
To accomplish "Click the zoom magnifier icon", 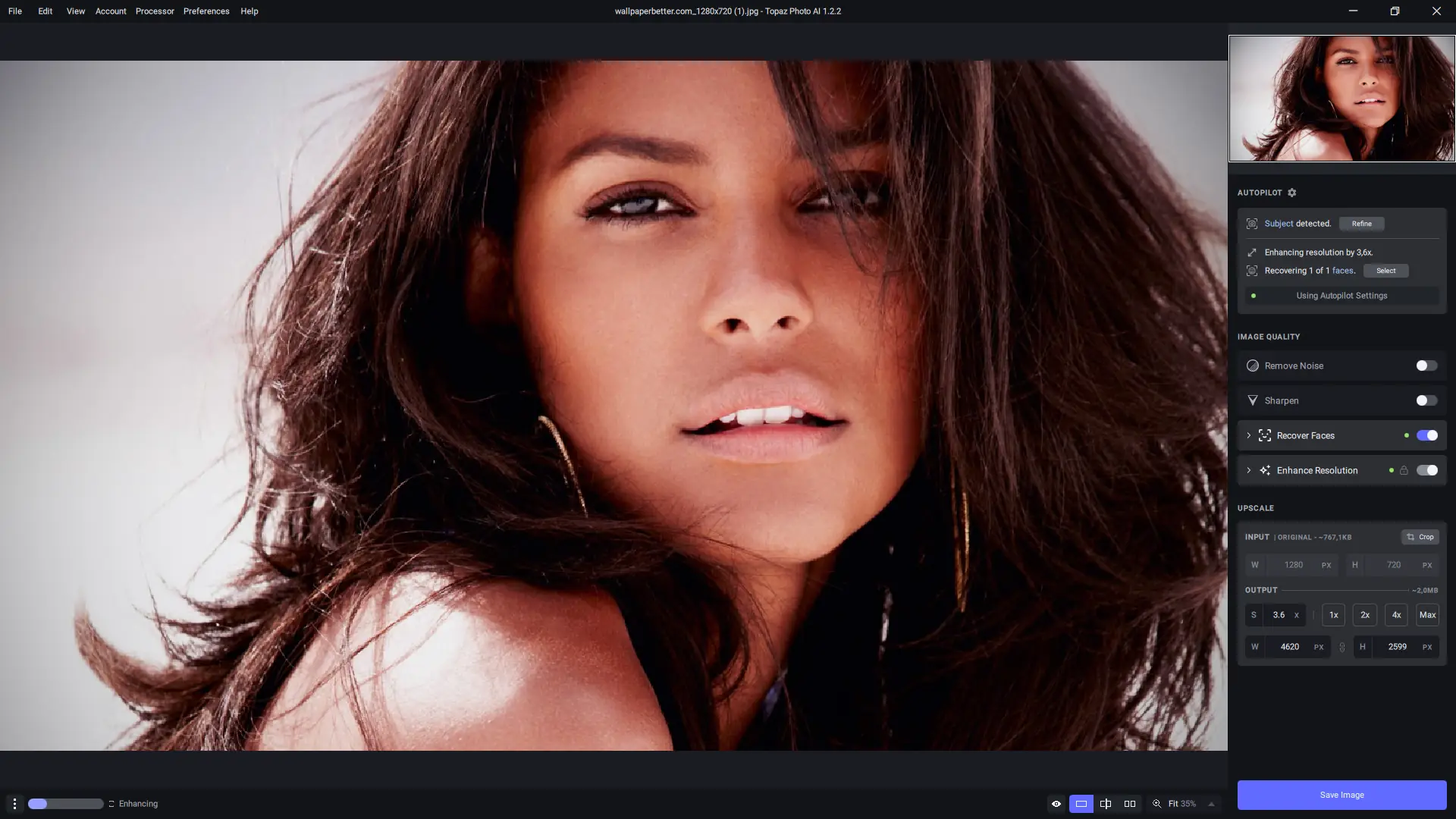I will pyautogui.click(x=1157, y=804).
